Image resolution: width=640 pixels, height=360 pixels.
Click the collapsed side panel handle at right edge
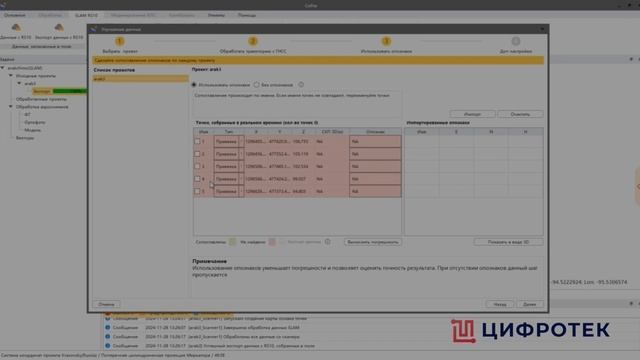(x=637, y=186)
